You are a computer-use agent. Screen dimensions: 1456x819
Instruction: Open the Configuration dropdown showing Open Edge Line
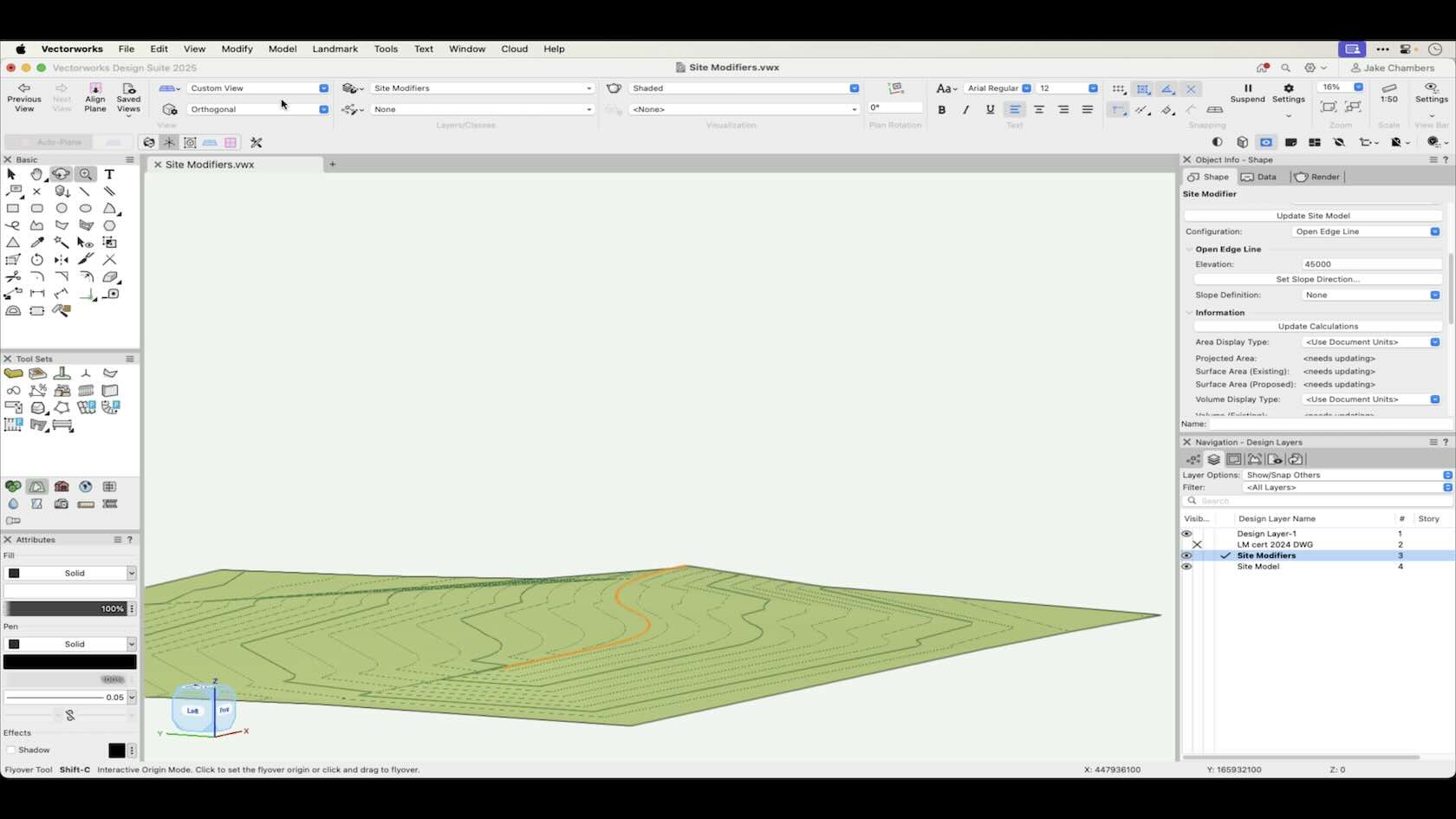tap(1433, 231)
